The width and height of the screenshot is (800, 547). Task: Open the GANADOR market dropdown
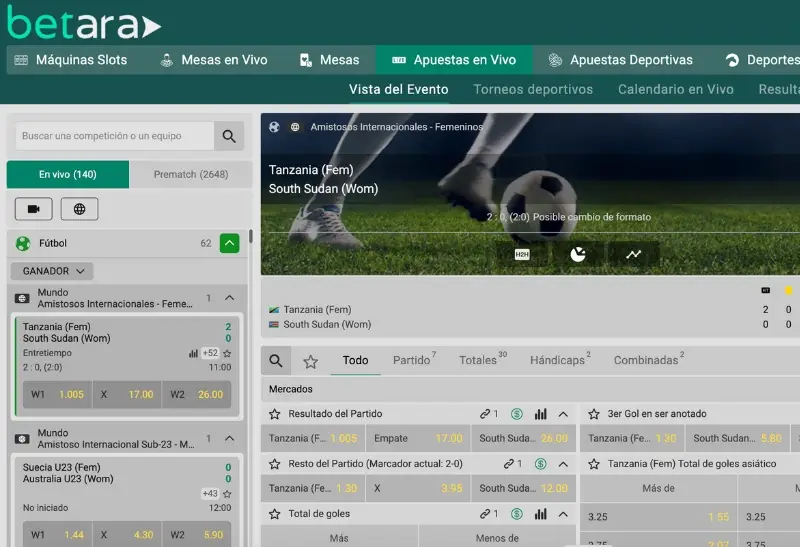[x=52, y=271]
